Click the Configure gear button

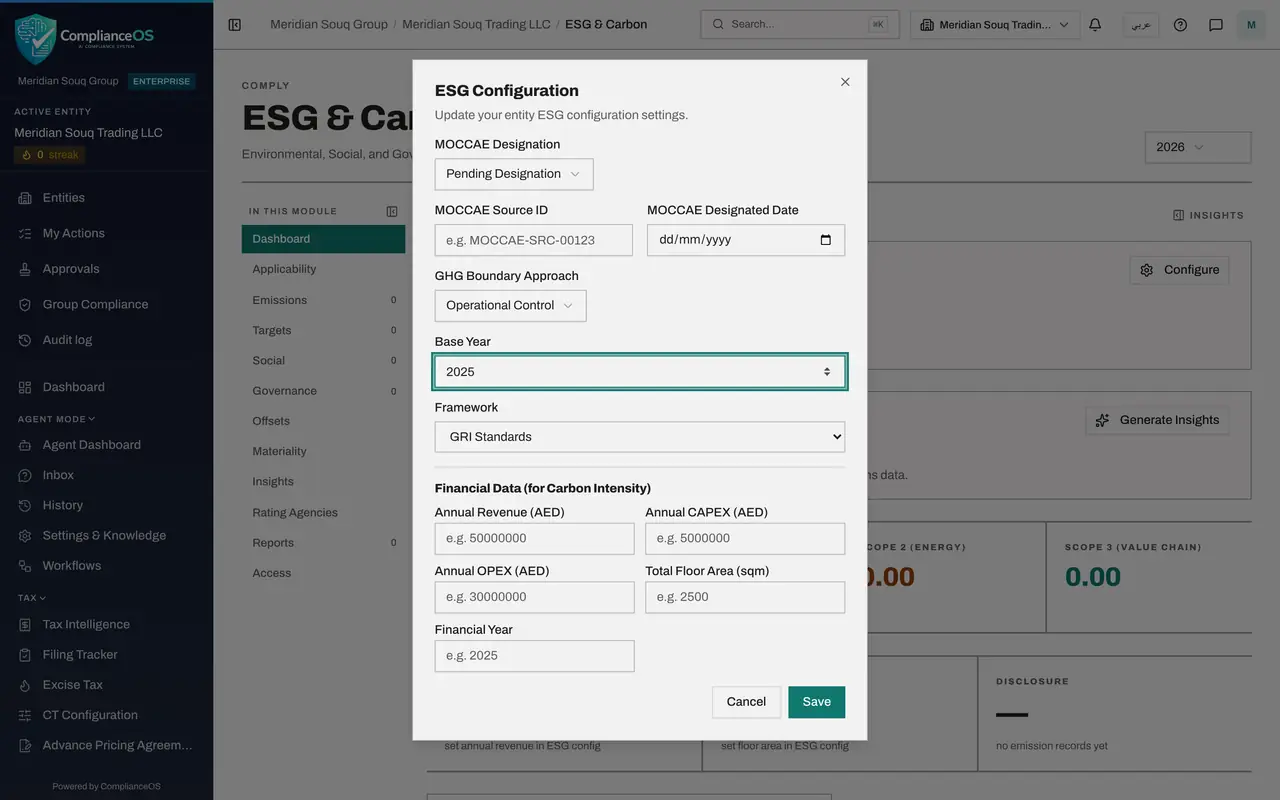1179,270
